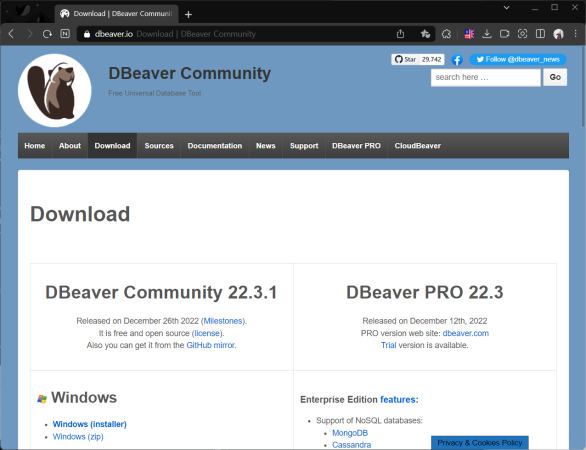
Task: Click the Notion icon beside the address bar
Action: click(65, 34)
